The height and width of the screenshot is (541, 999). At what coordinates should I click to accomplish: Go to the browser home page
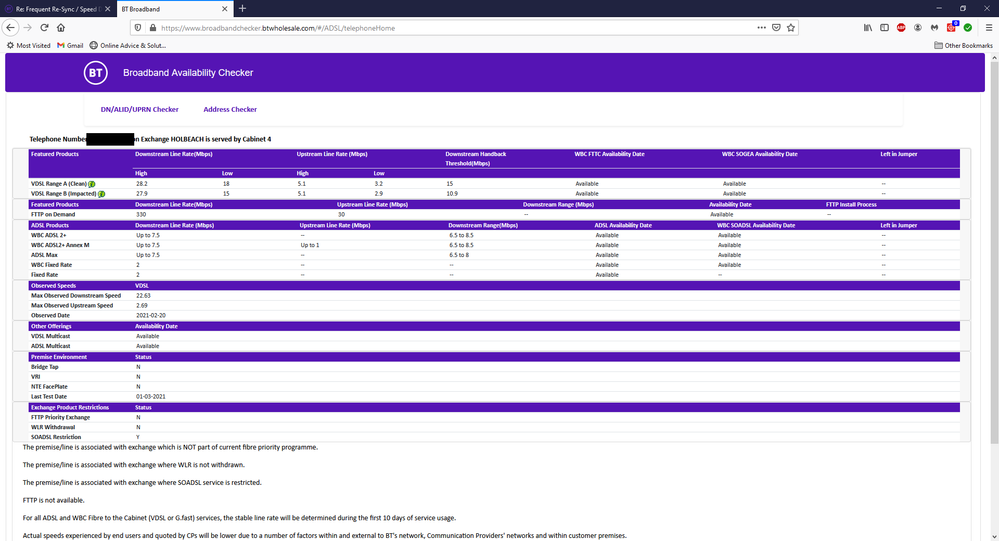61,28
